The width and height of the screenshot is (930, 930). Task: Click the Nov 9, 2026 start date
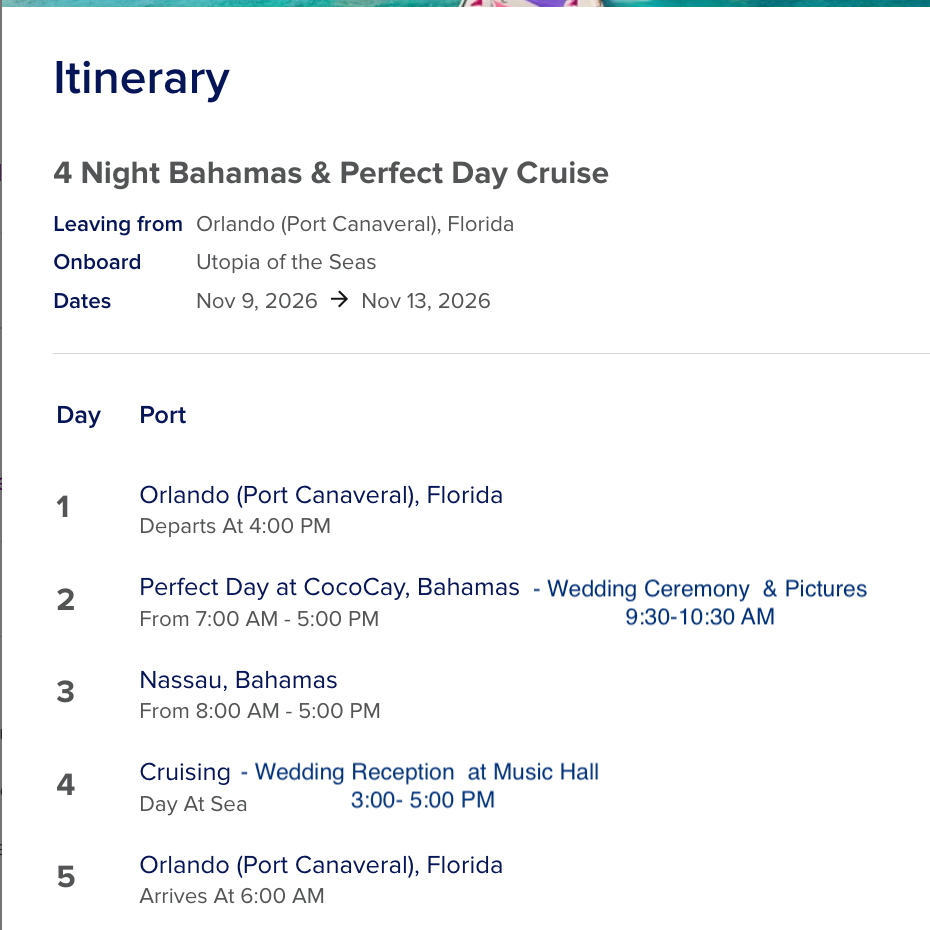tap(257, 301)
